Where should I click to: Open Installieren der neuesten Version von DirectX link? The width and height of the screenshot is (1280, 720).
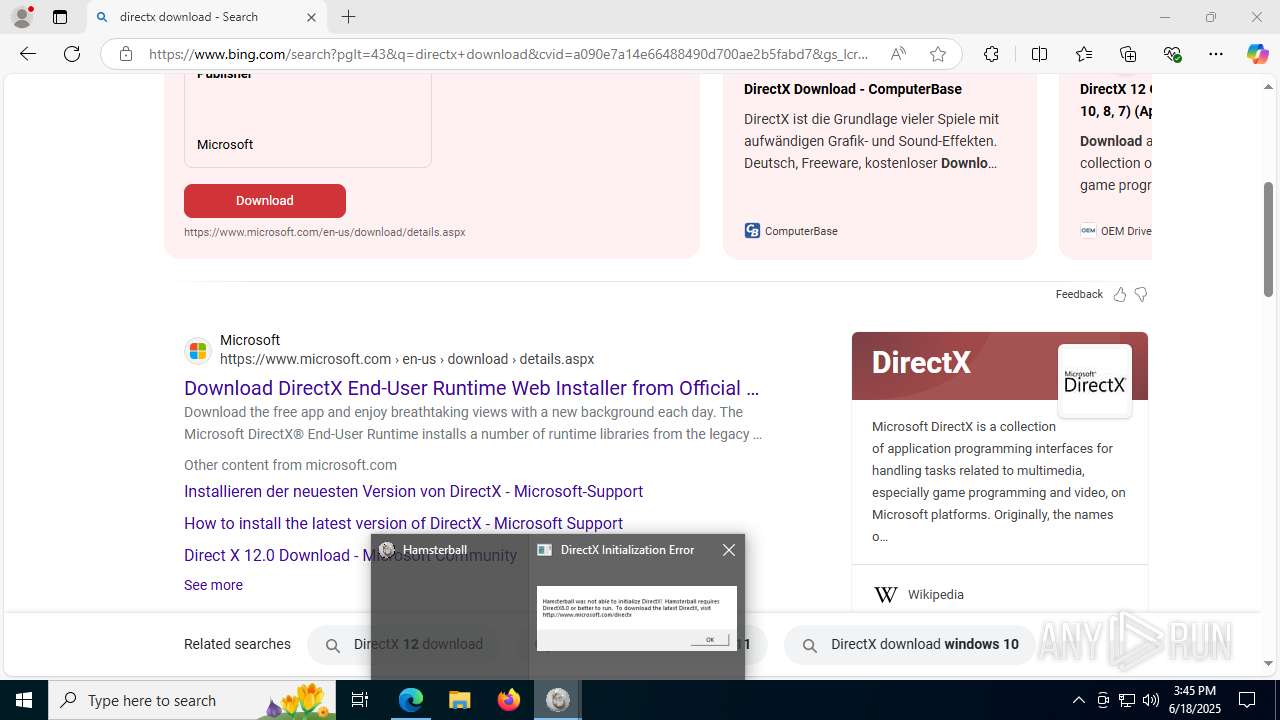(413, 491)
